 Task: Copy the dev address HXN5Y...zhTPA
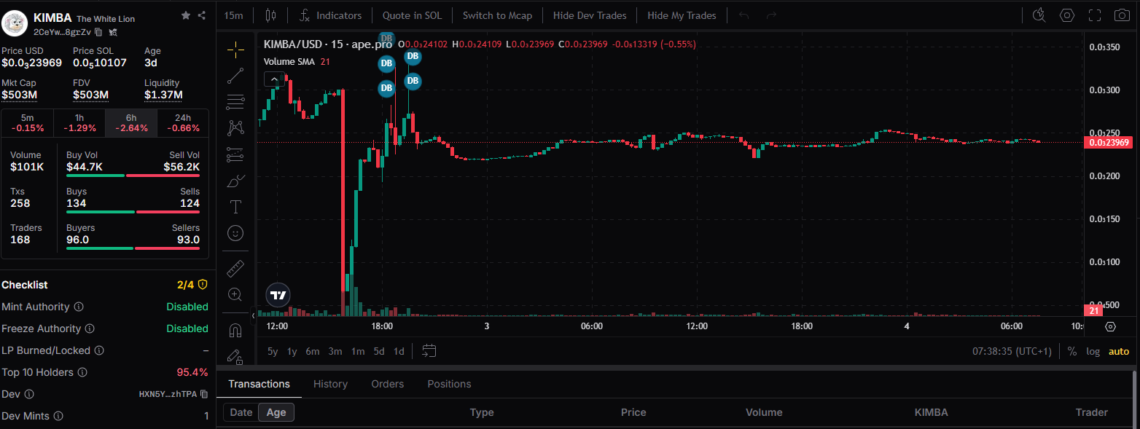204,394
